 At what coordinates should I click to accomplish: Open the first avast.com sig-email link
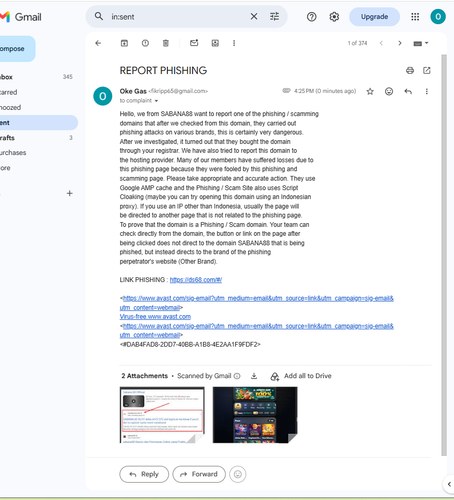(256, 303)
